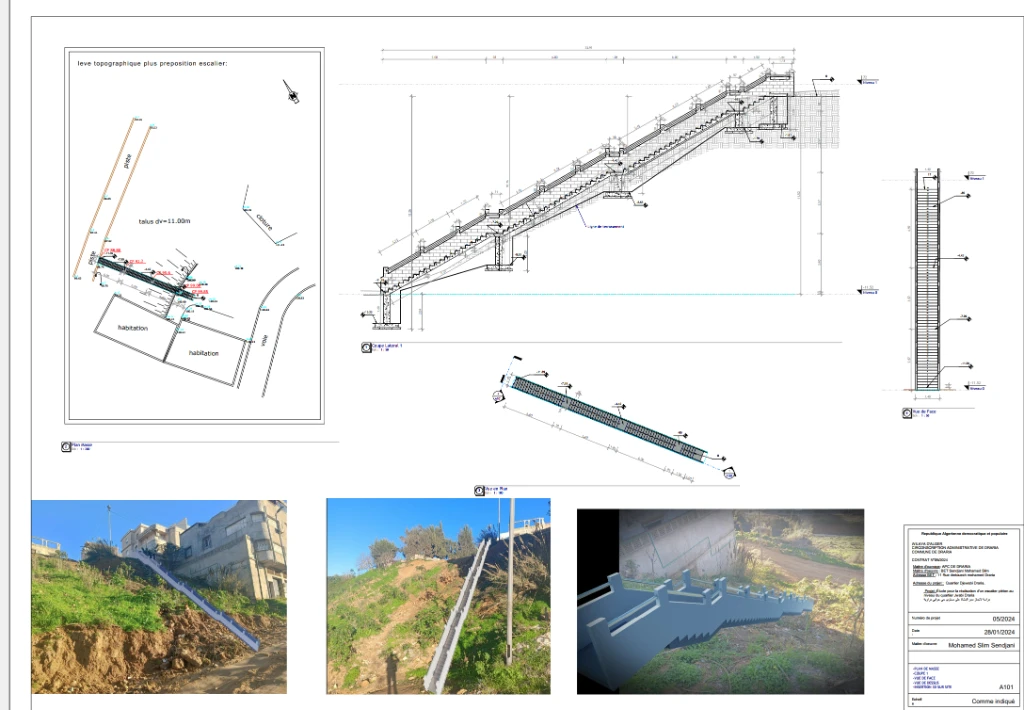
Task: Click the left 'habitation' building label
Action: coord(133,328)
